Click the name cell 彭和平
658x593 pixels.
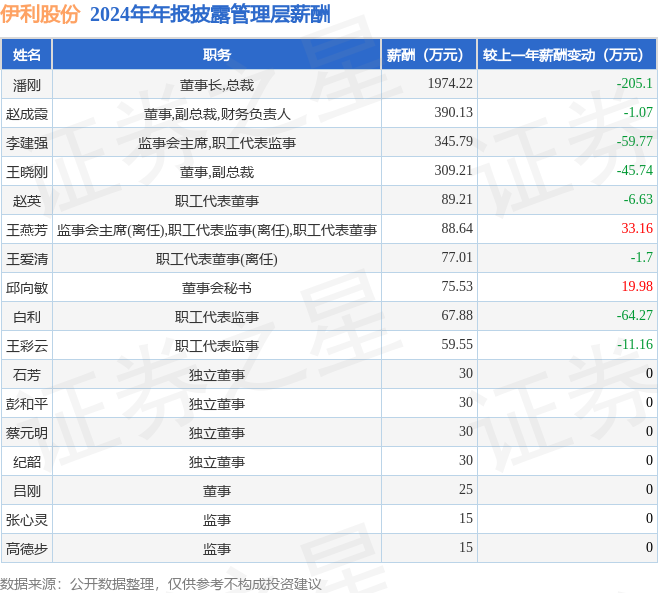click(27, 404)
